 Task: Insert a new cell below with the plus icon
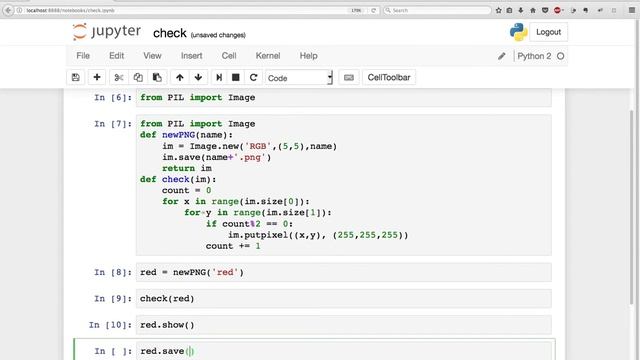(x=97, y=78)
